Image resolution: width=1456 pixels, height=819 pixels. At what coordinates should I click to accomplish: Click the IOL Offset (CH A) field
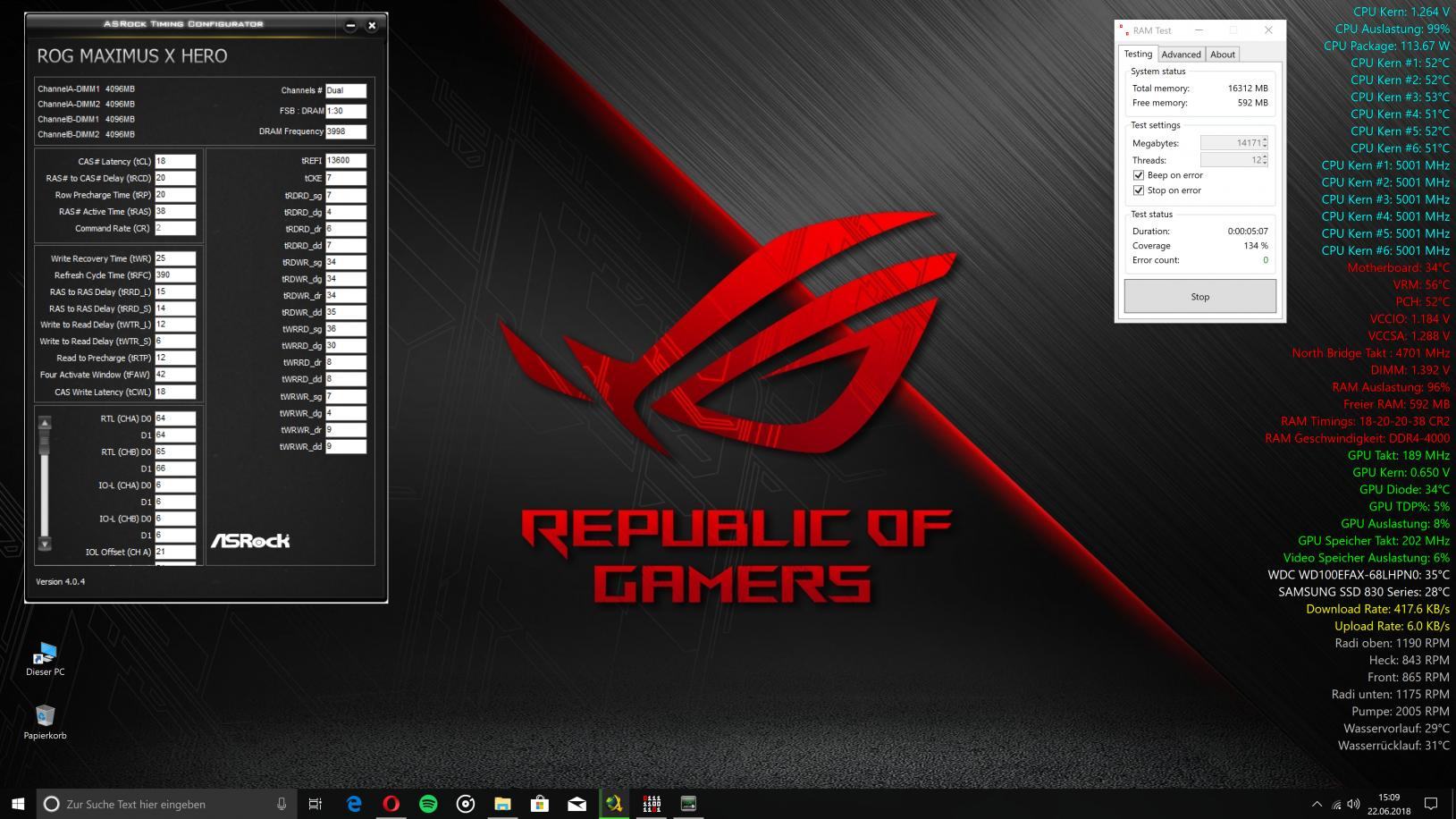[x=175, y=552]
